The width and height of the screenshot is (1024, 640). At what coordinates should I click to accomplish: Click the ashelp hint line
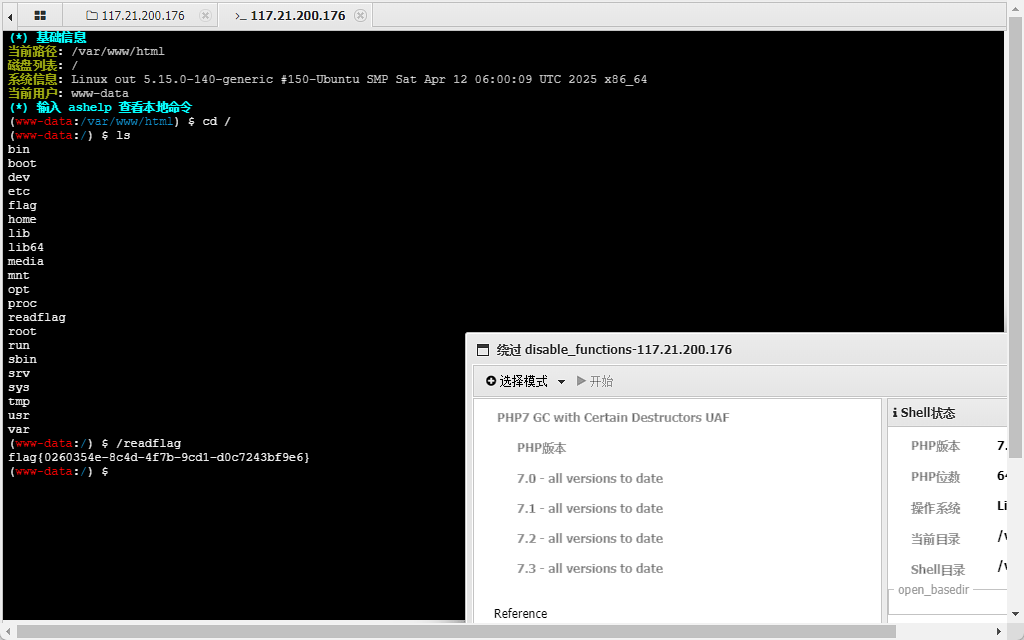(101, 107)
